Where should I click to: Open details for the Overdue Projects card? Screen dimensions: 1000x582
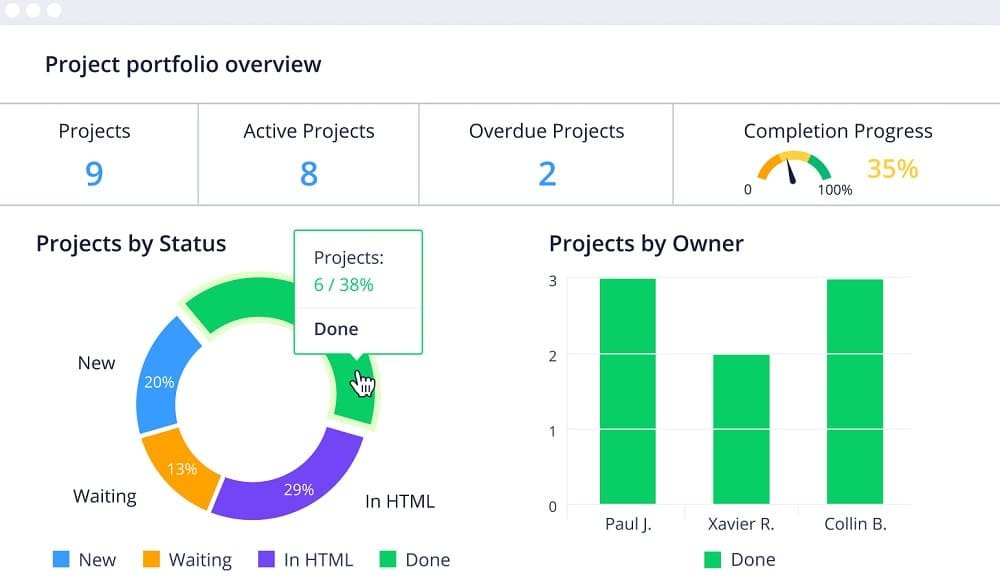coord(546,153)
